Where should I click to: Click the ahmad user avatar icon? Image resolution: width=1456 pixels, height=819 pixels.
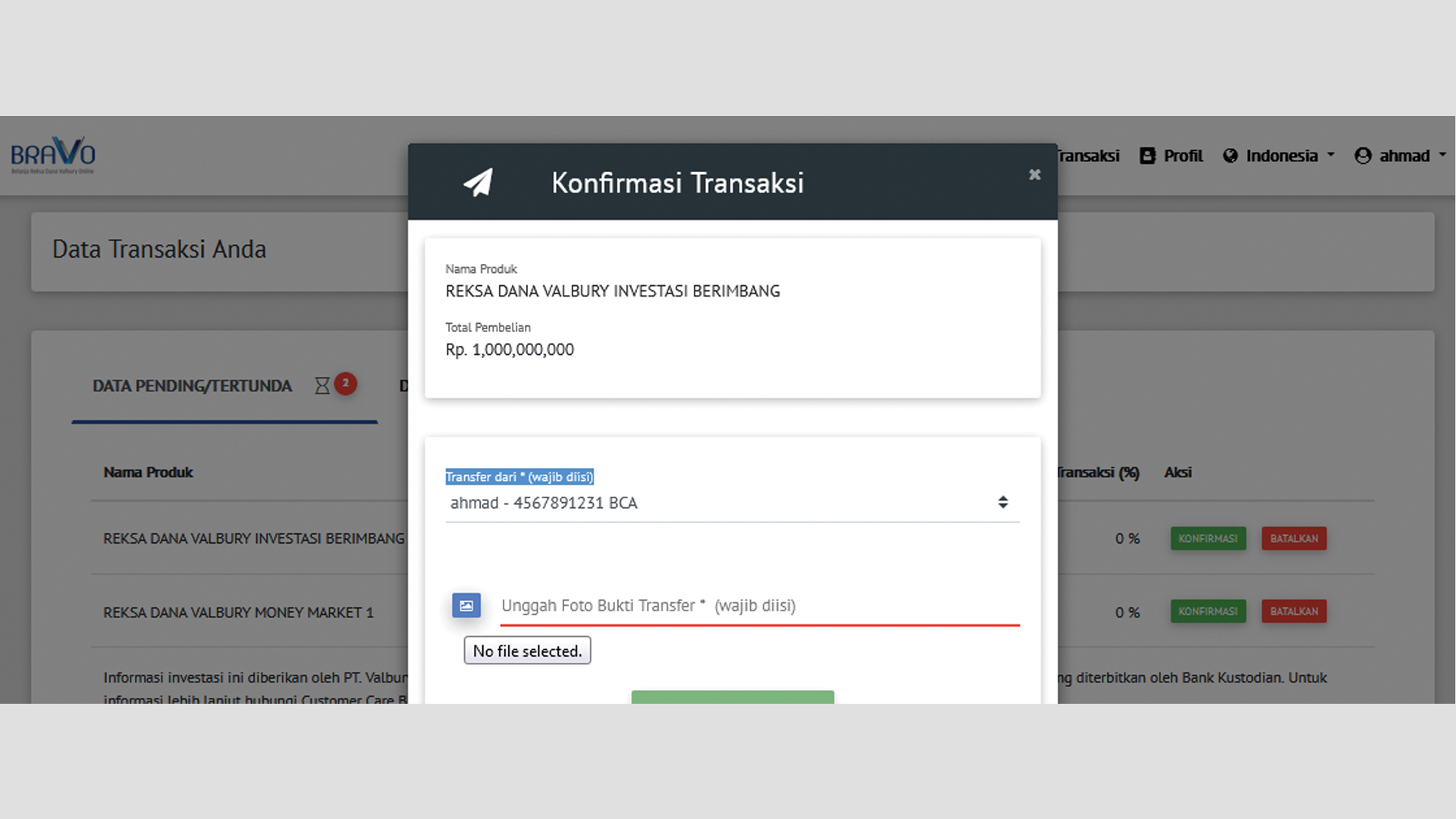[1363, 155]
